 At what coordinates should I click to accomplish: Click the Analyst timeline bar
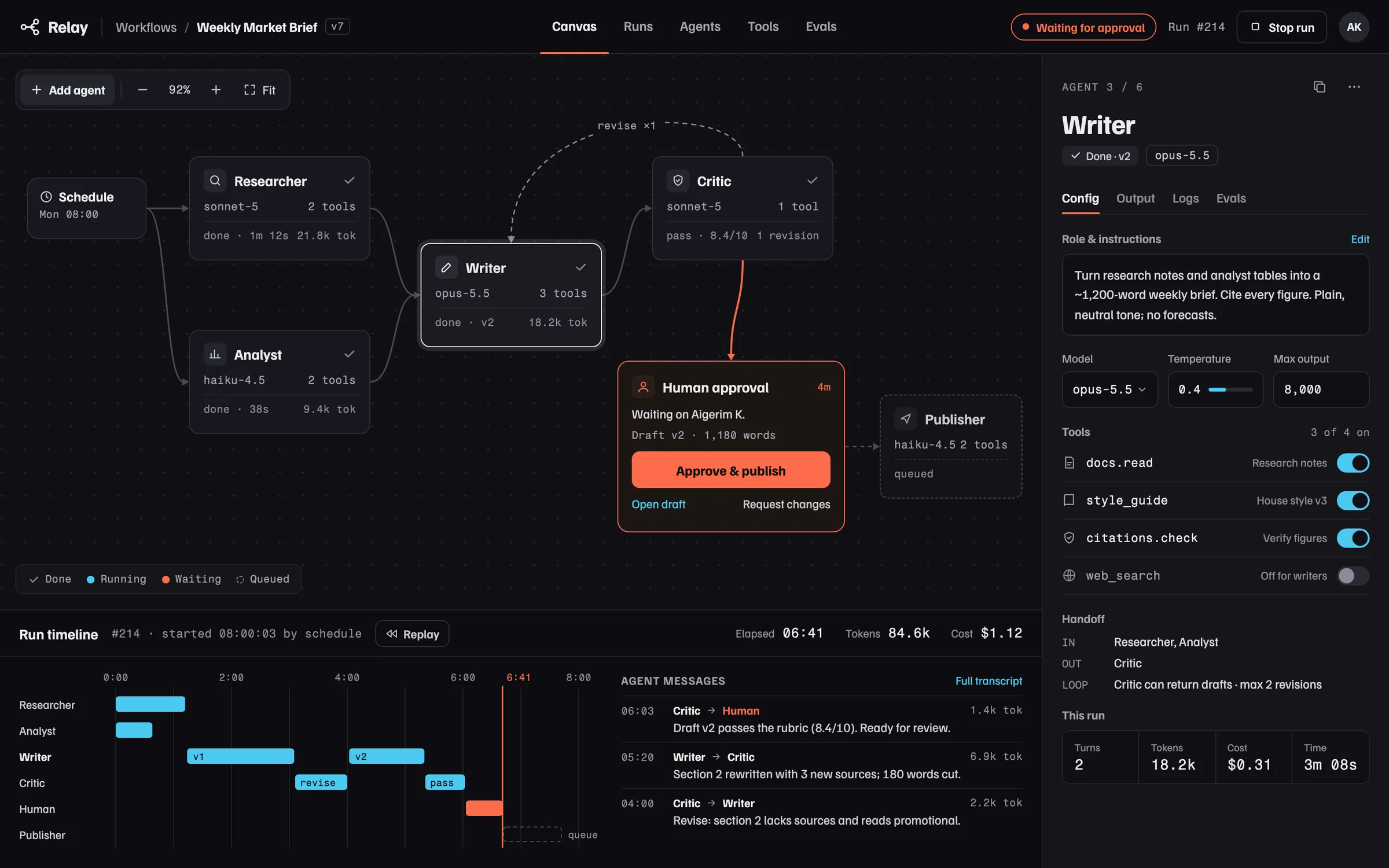pos(134,730)
